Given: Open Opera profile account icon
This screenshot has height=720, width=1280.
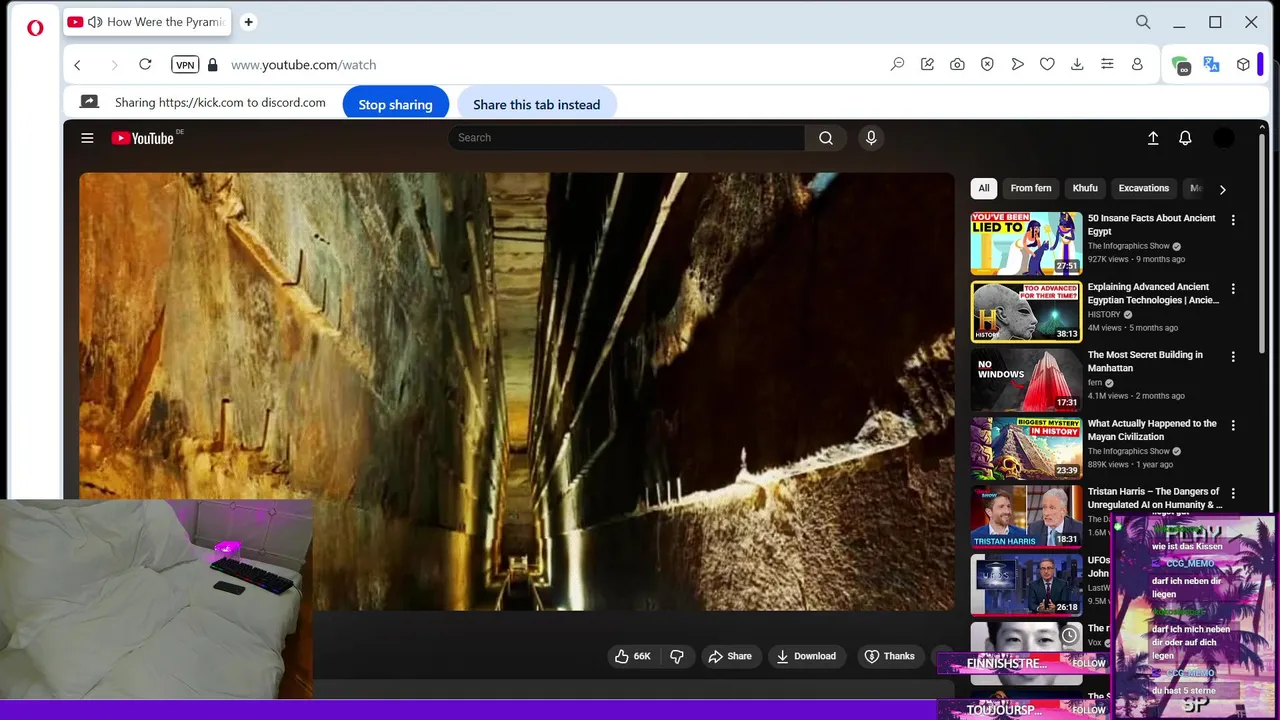Looking at the screenshot, I should coord(1137,64).
